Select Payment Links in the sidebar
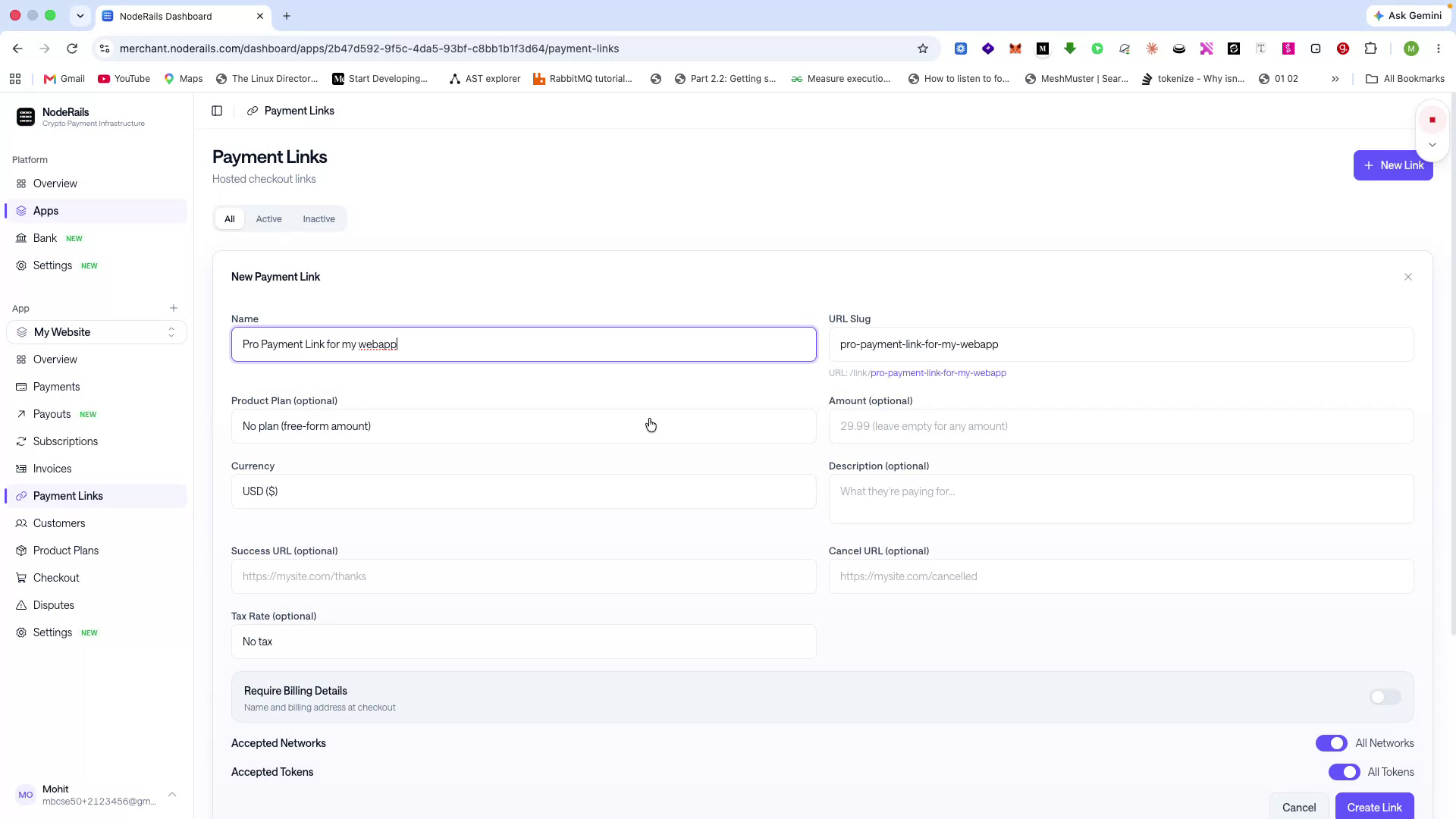 96,496
